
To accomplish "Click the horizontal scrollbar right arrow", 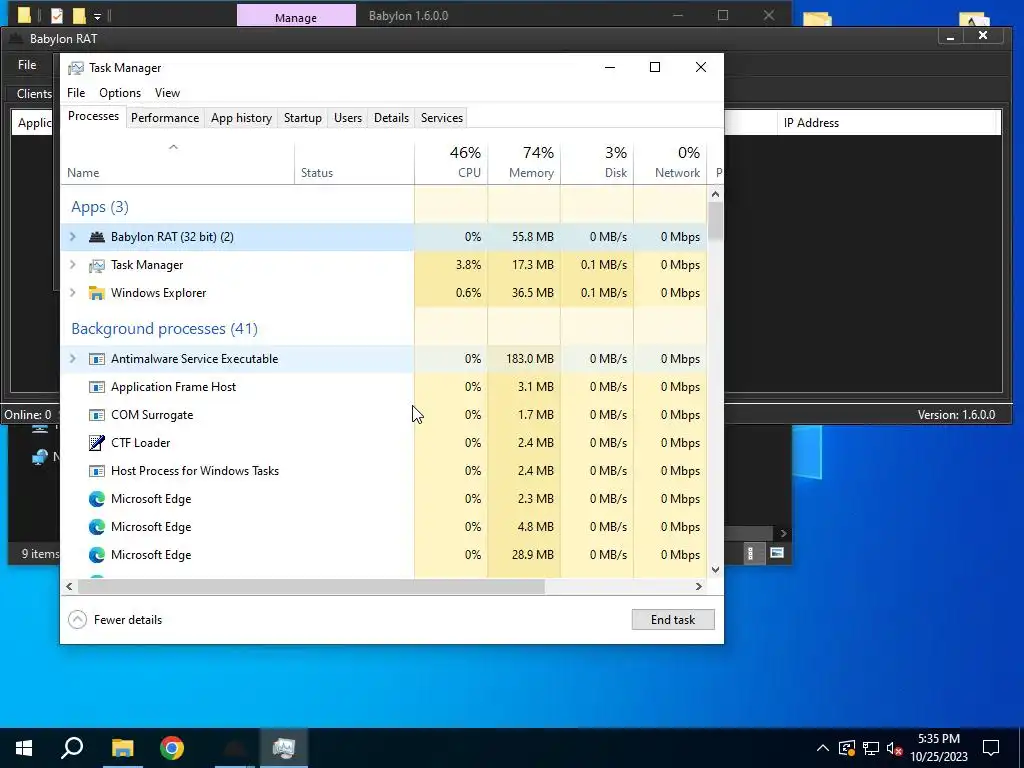I will (x=699, y=586).
